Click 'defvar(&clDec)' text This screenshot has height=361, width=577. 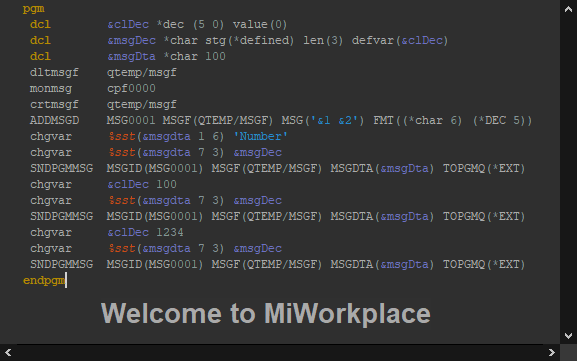click(400, 40)
